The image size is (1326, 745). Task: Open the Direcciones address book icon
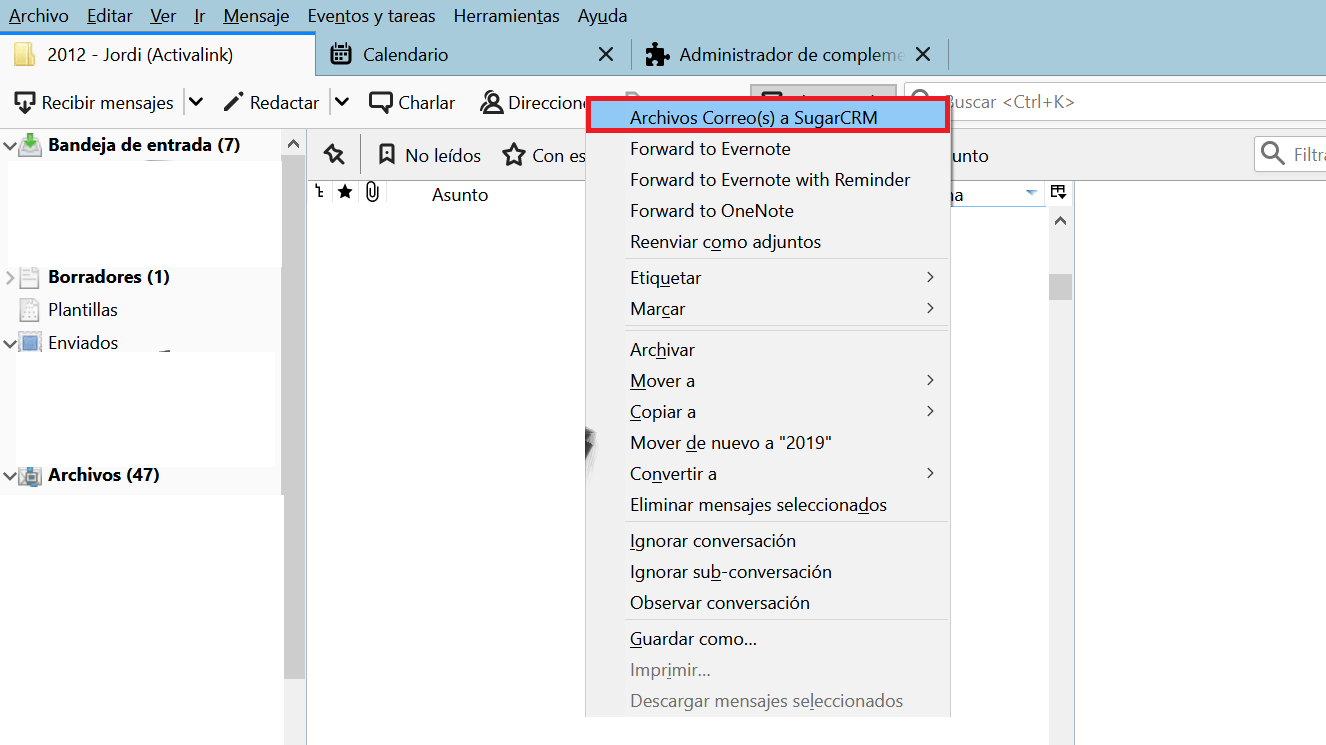[x=491, y=102]
